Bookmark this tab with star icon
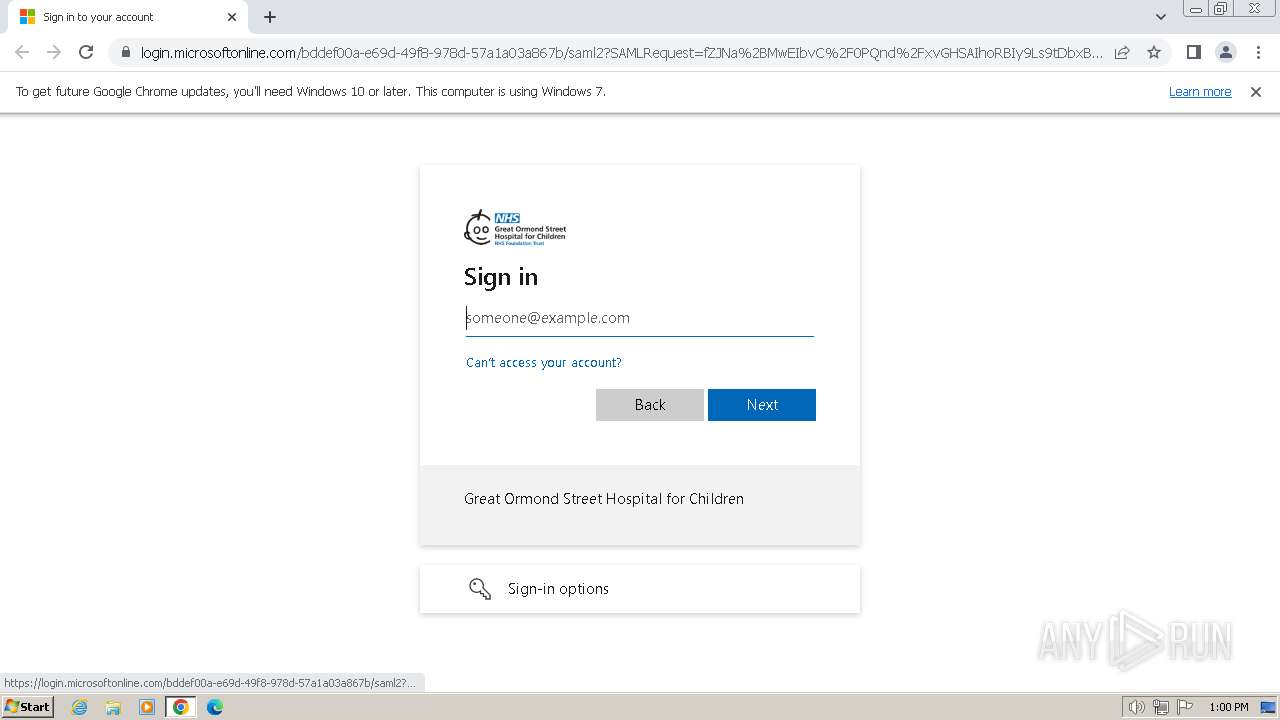The height and width of the screenshot is (720, 1280). [x=1154, y=52]
